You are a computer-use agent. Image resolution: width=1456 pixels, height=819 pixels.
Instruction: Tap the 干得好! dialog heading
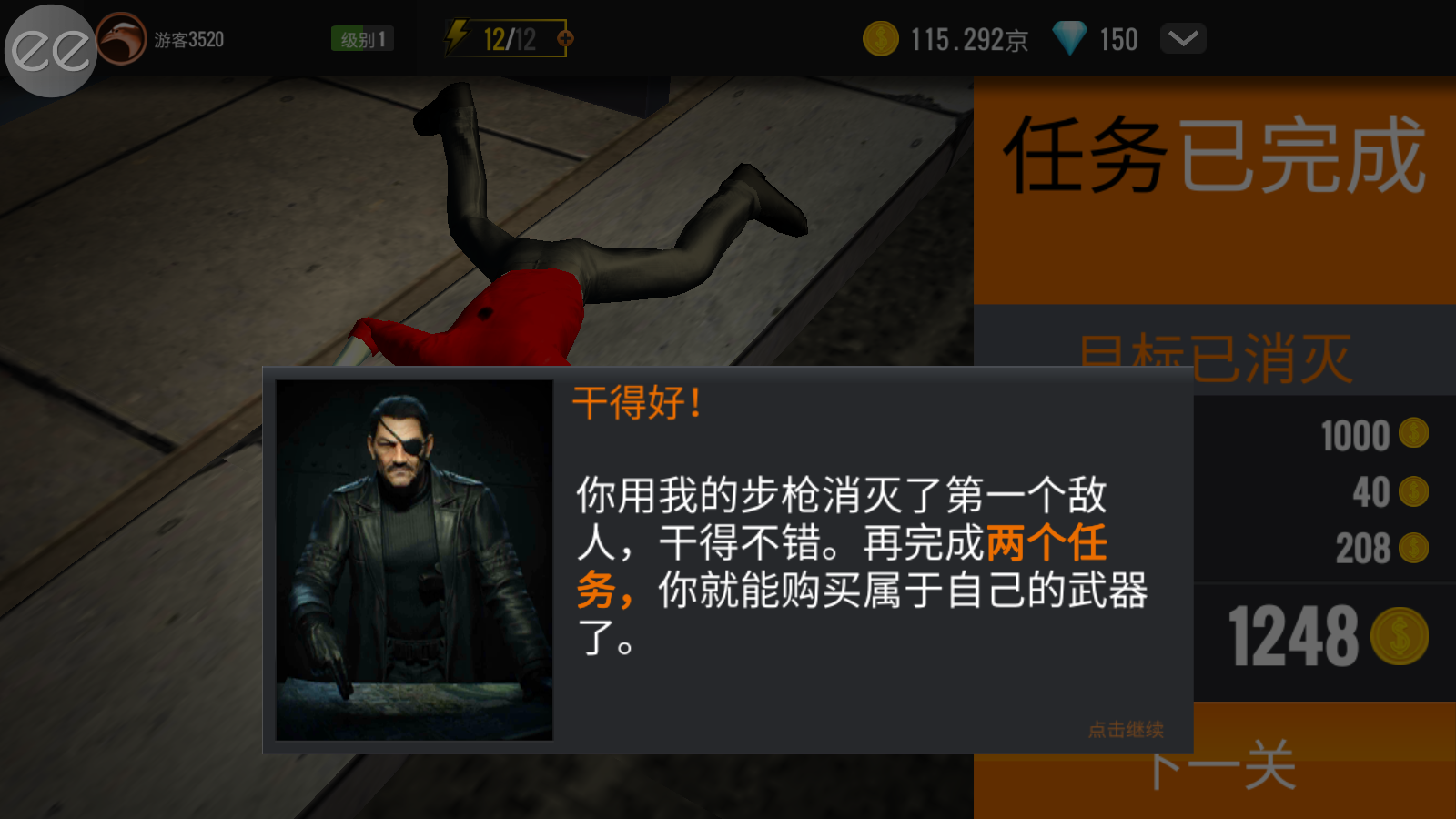(x=637, y=402)
